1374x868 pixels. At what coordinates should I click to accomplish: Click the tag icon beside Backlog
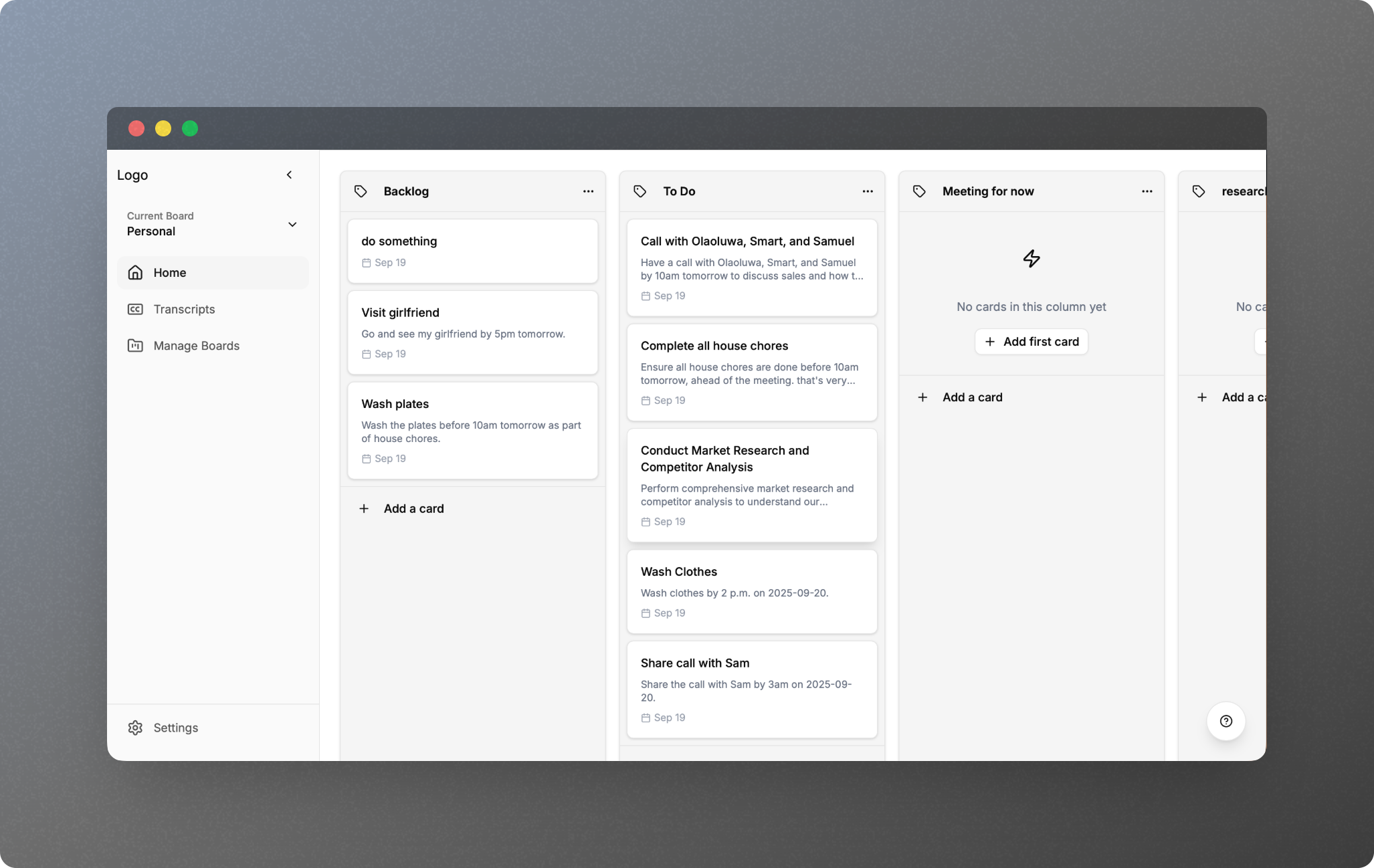(x=361, y=191)
